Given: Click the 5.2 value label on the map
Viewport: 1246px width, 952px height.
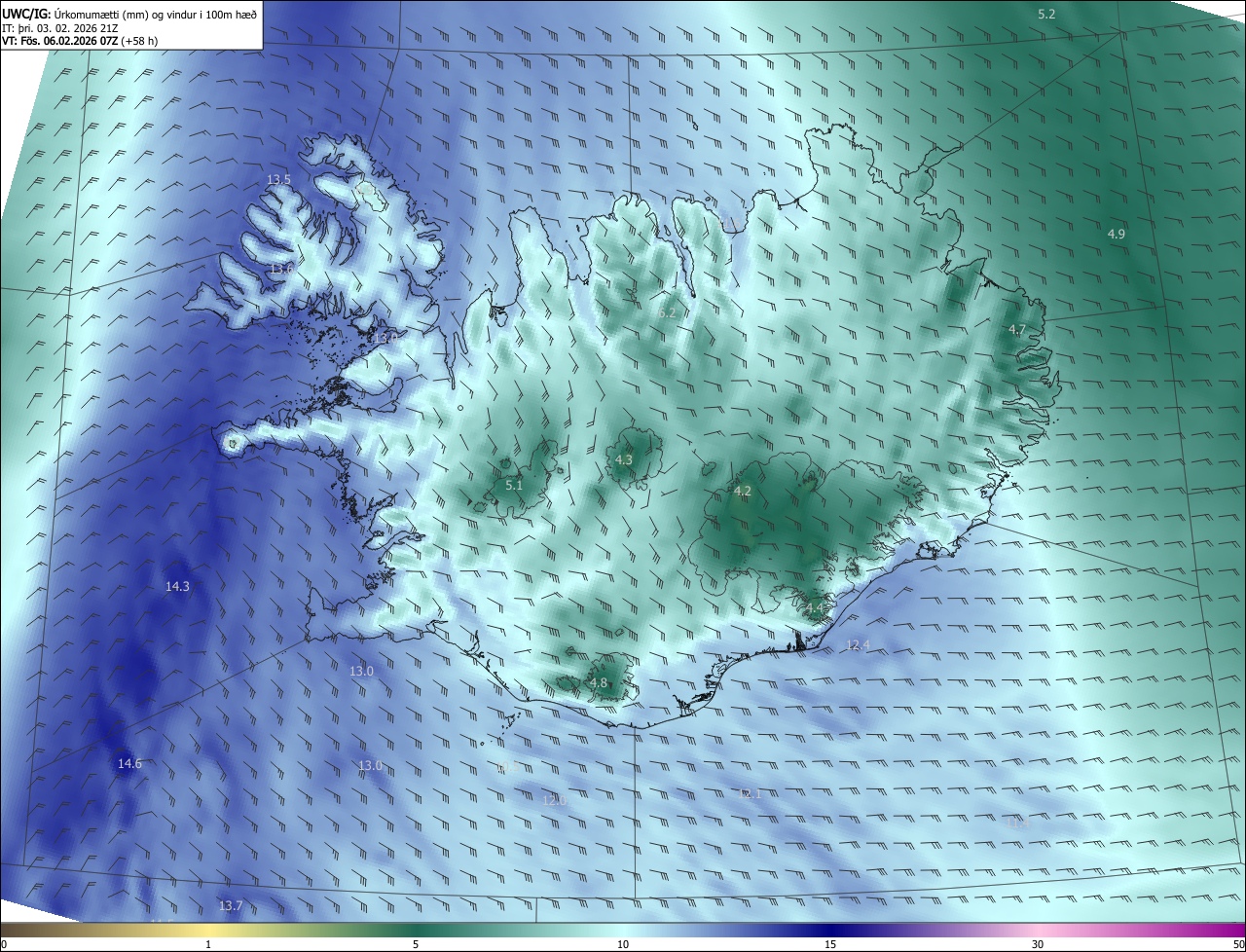Looking at the screenshot, I should click(x=1046, y=14).
